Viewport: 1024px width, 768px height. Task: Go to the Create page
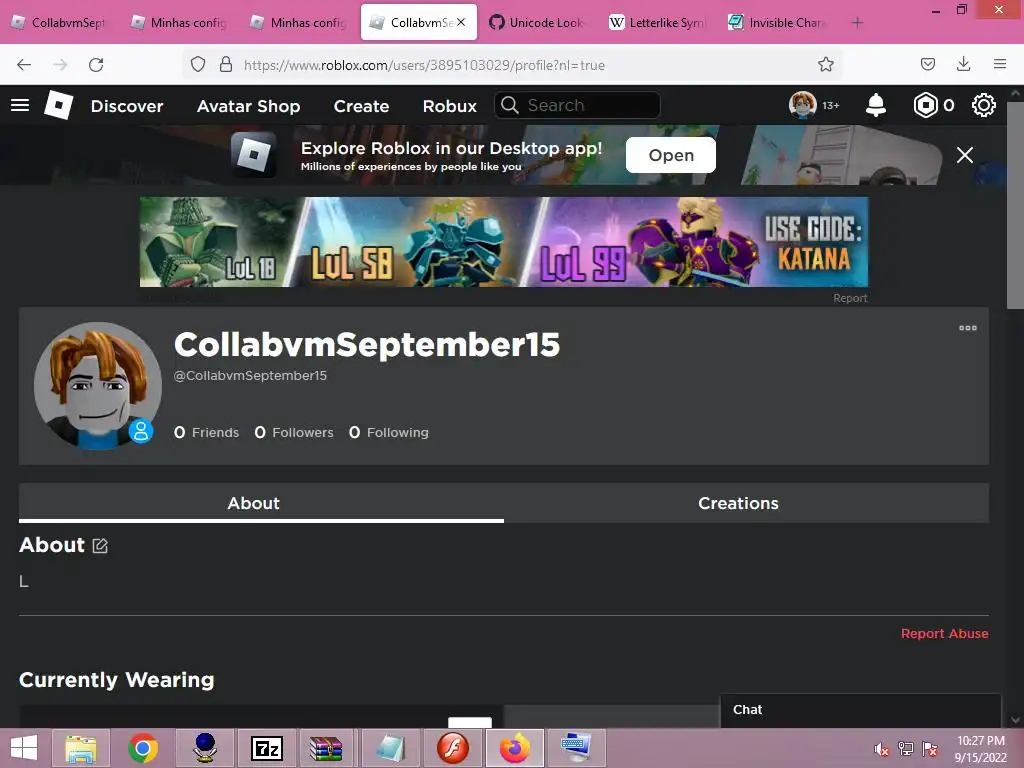361,106
